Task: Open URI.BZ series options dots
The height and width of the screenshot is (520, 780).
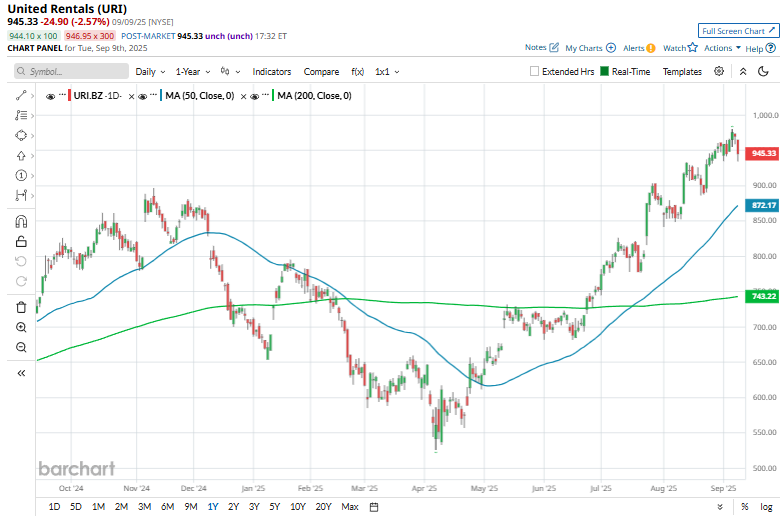Action: point(62,95)
